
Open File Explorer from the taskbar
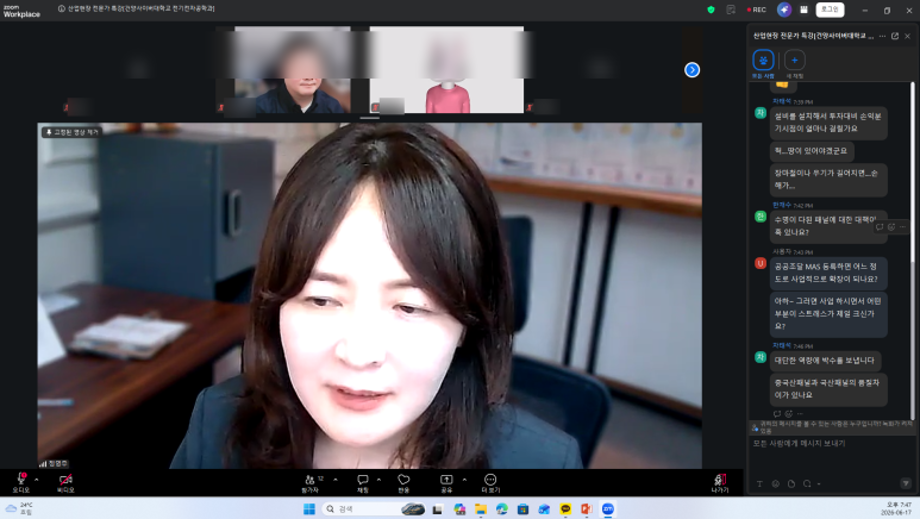coord(481,509)
